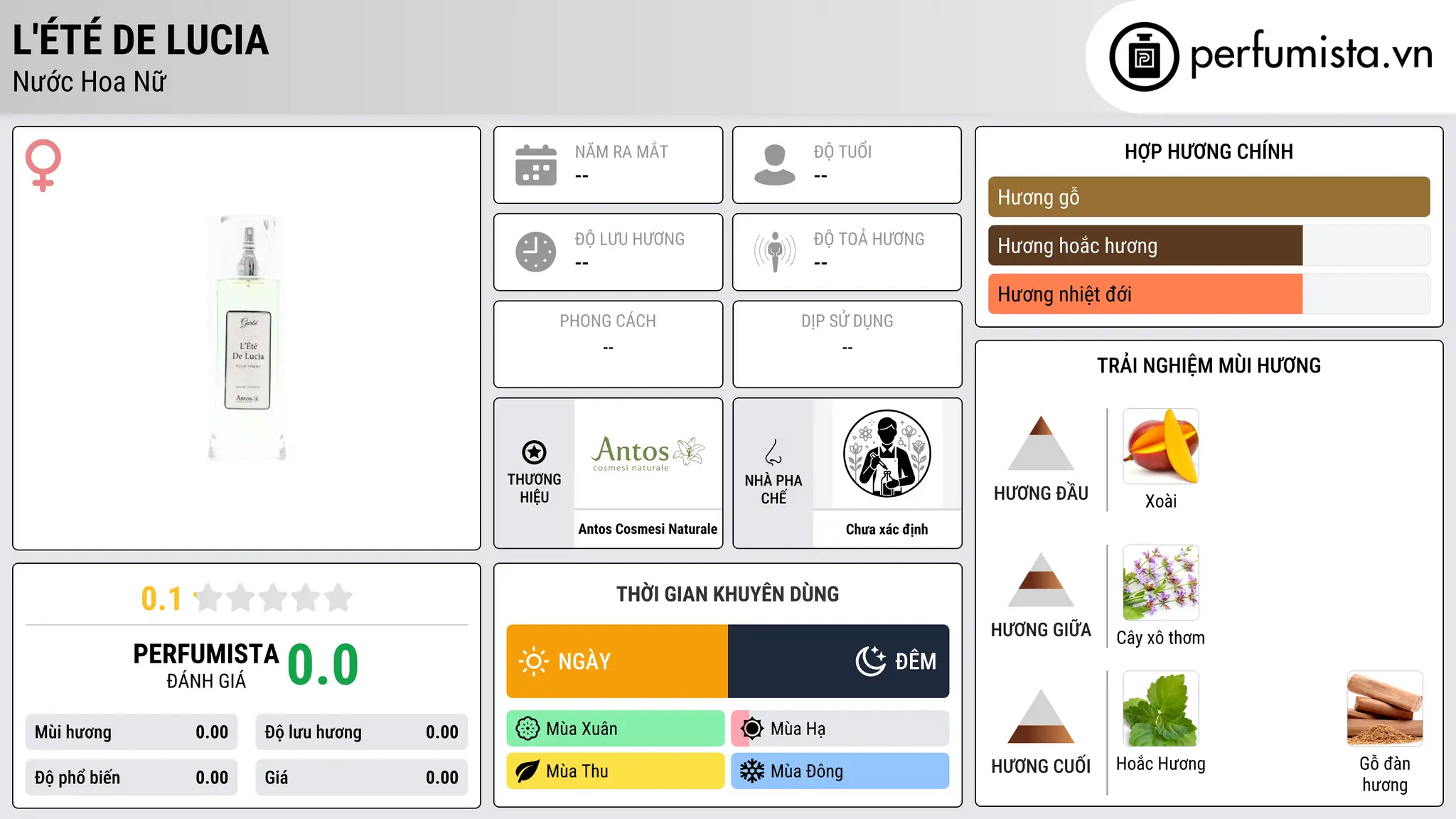
Task: Click the Perfumista đánh giá 0.0 score
Action: (x=323, y=665)
